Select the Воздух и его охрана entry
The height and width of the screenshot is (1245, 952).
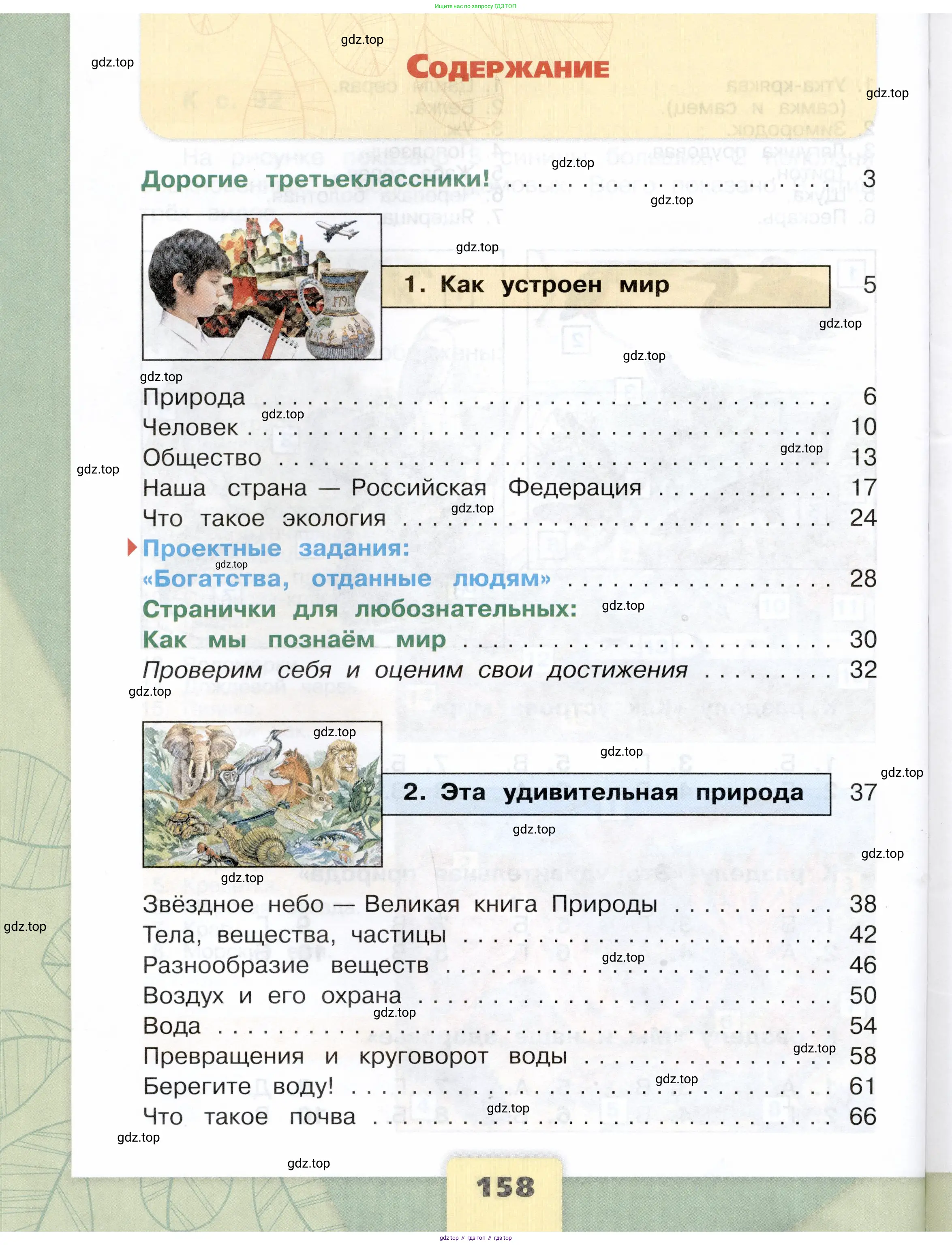coord(272,996)
